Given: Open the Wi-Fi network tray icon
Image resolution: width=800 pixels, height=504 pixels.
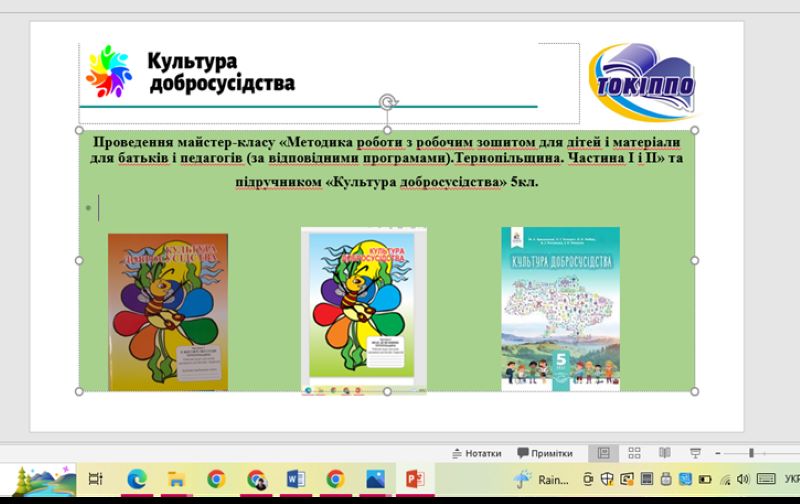Looking at the screenshot, I should pyautogui.click(x=725, y=479).
